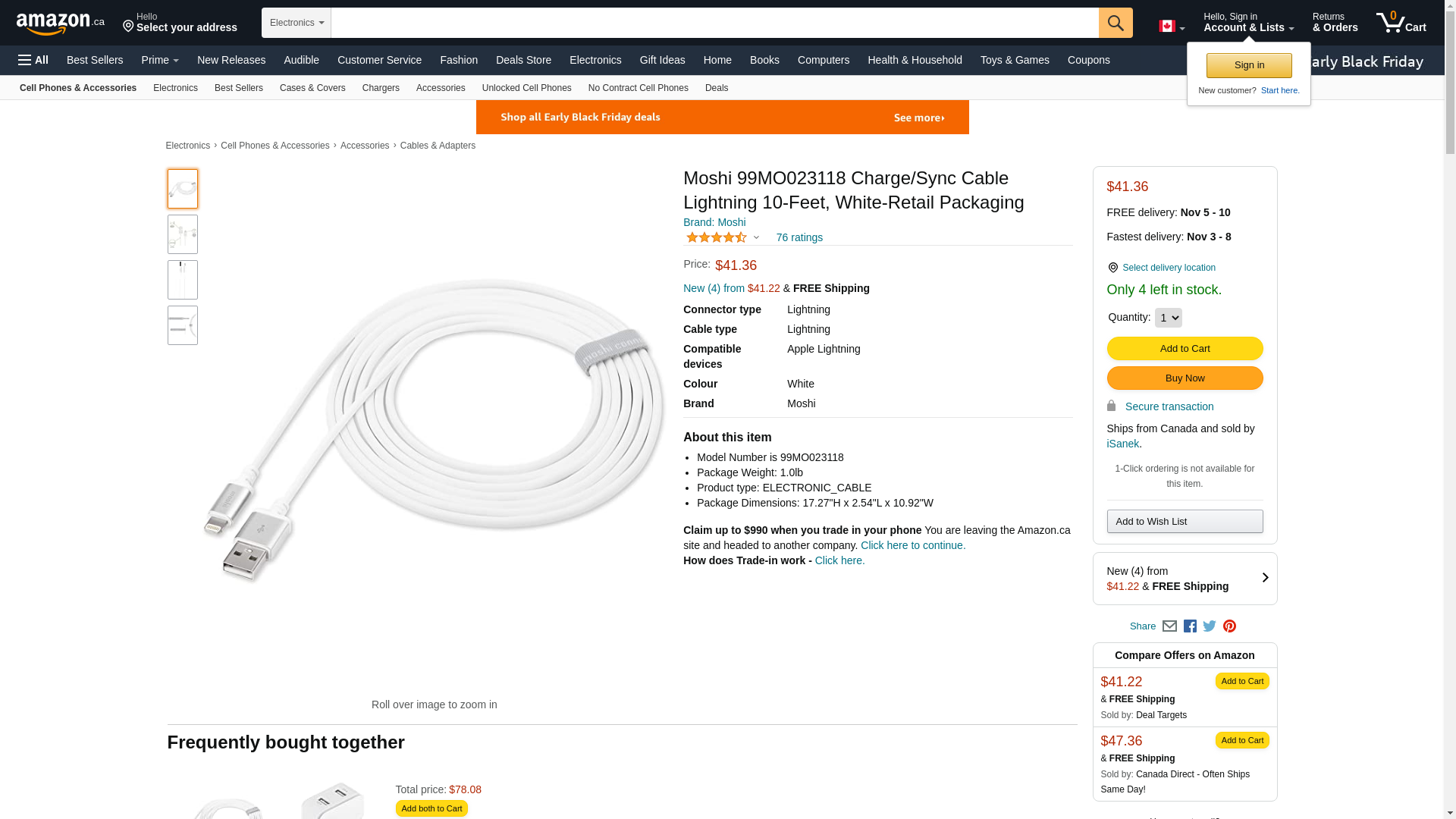This screenshot has width=1456, height=819.
Task: Share on Facebook icon
Action: point(1190,626)
